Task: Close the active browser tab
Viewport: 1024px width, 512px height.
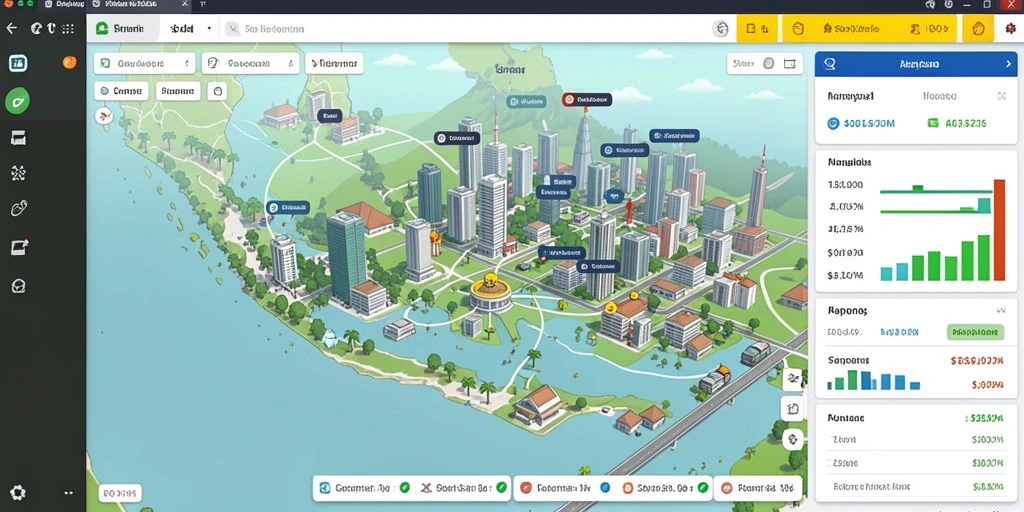Action: click(x=185, y=5)
